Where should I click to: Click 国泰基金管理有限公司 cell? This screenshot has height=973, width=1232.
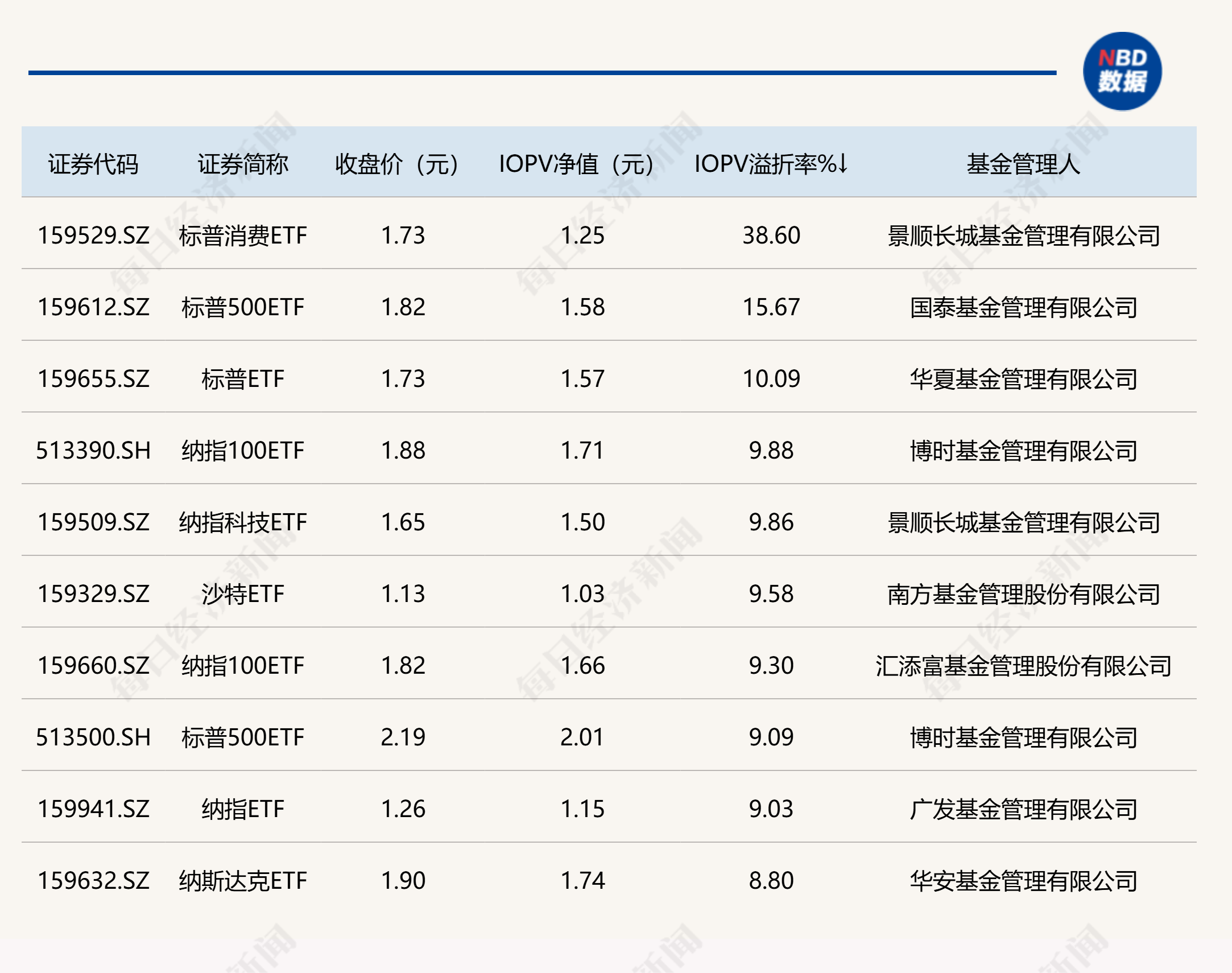click(x=1024, y=308)
